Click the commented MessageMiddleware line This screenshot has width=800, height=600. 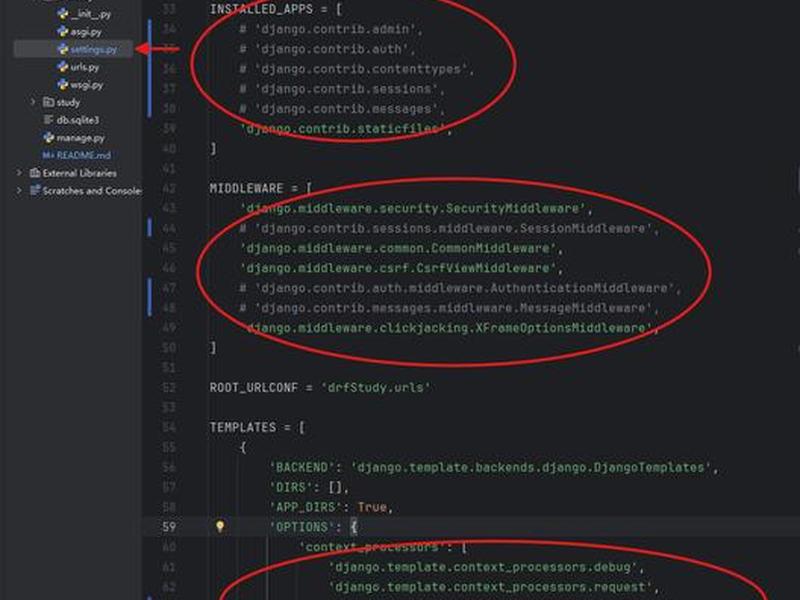click(x=449, y=308)
